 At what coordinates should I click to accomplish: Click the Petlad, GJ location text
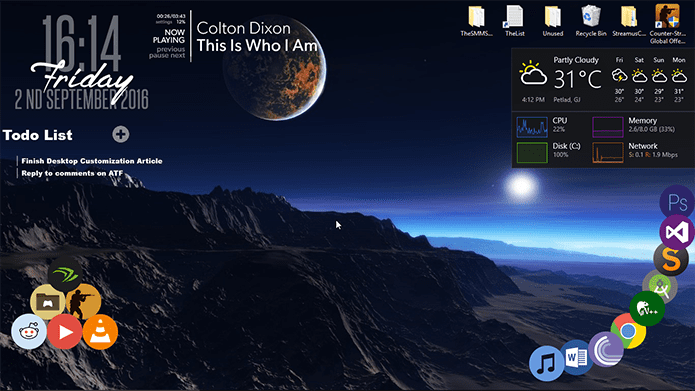567,100
